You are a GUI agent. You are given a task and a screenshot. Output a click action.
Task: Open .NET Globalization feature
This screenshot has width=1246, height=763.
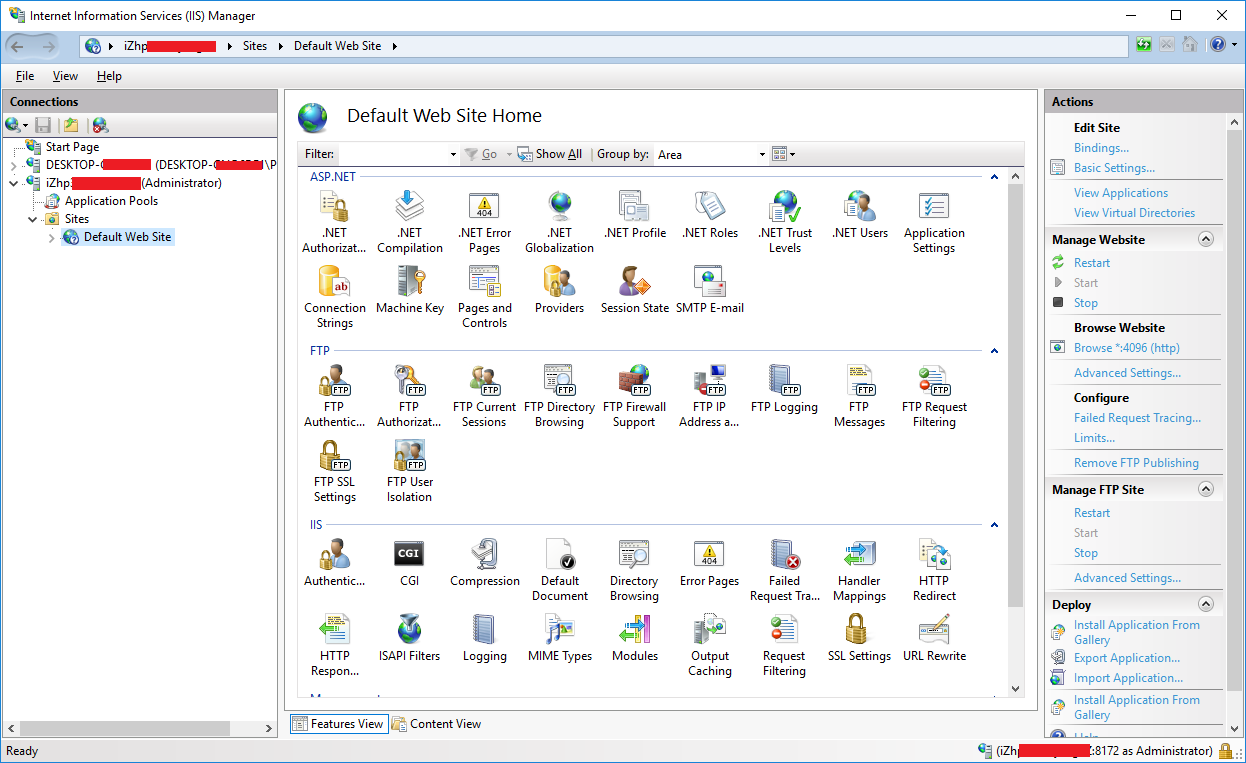[x=559, y=221]
